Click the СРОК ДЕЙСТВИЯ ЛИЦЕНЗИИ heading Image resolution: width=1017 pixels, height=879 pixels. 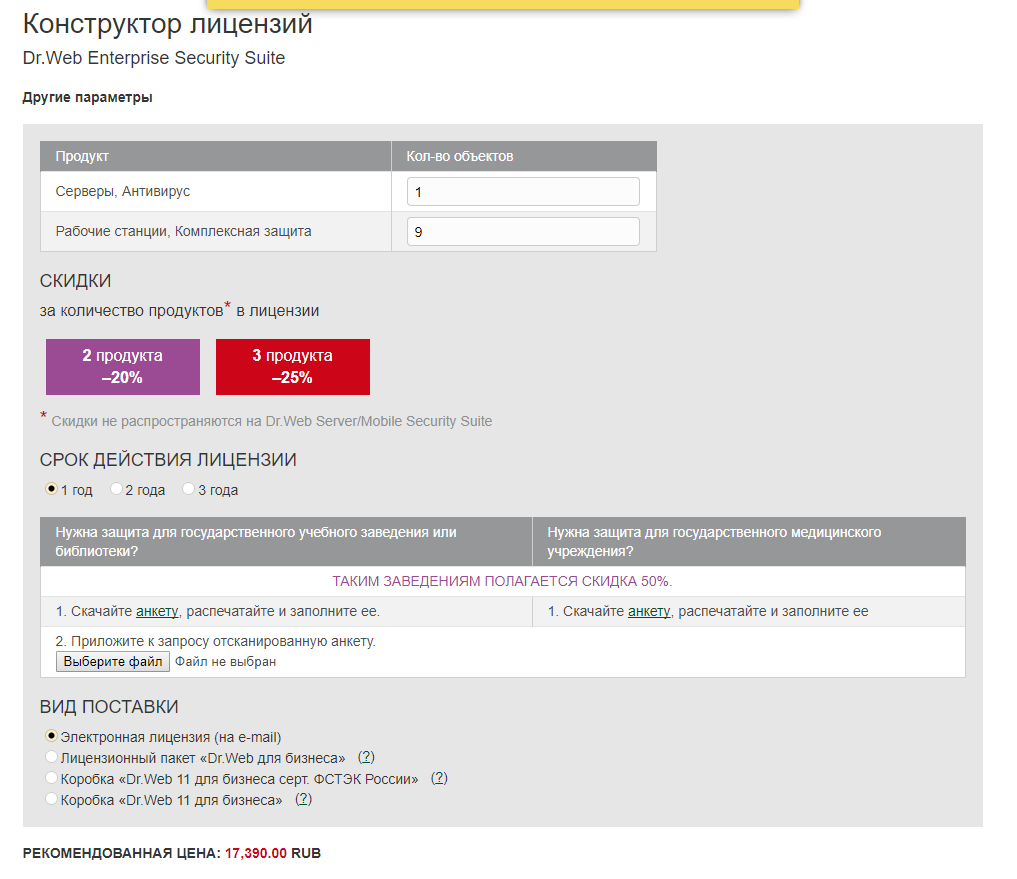pyautogui.click(x=168, y=460)
